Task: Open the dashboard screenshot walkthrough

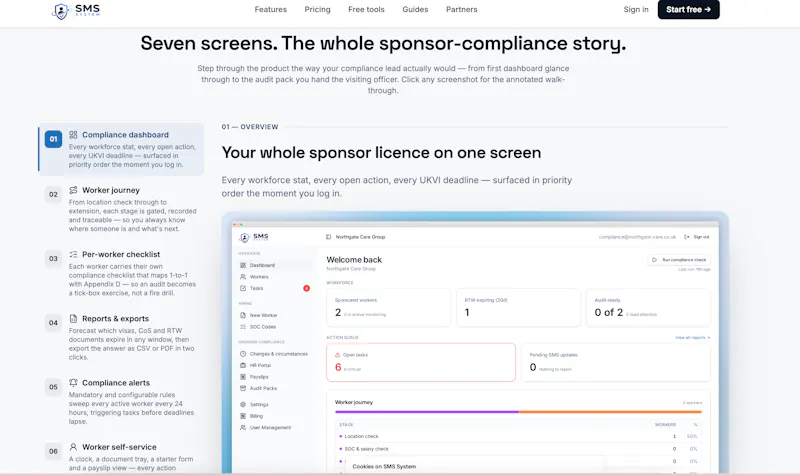Action: click(x=475, y=343)
